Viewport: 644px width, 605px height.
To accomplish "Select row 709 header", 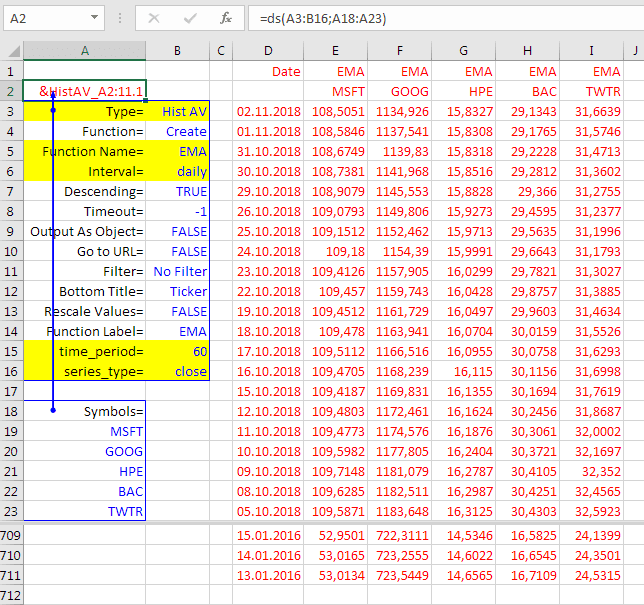I will pyautogui.click(x=12, y=535).
